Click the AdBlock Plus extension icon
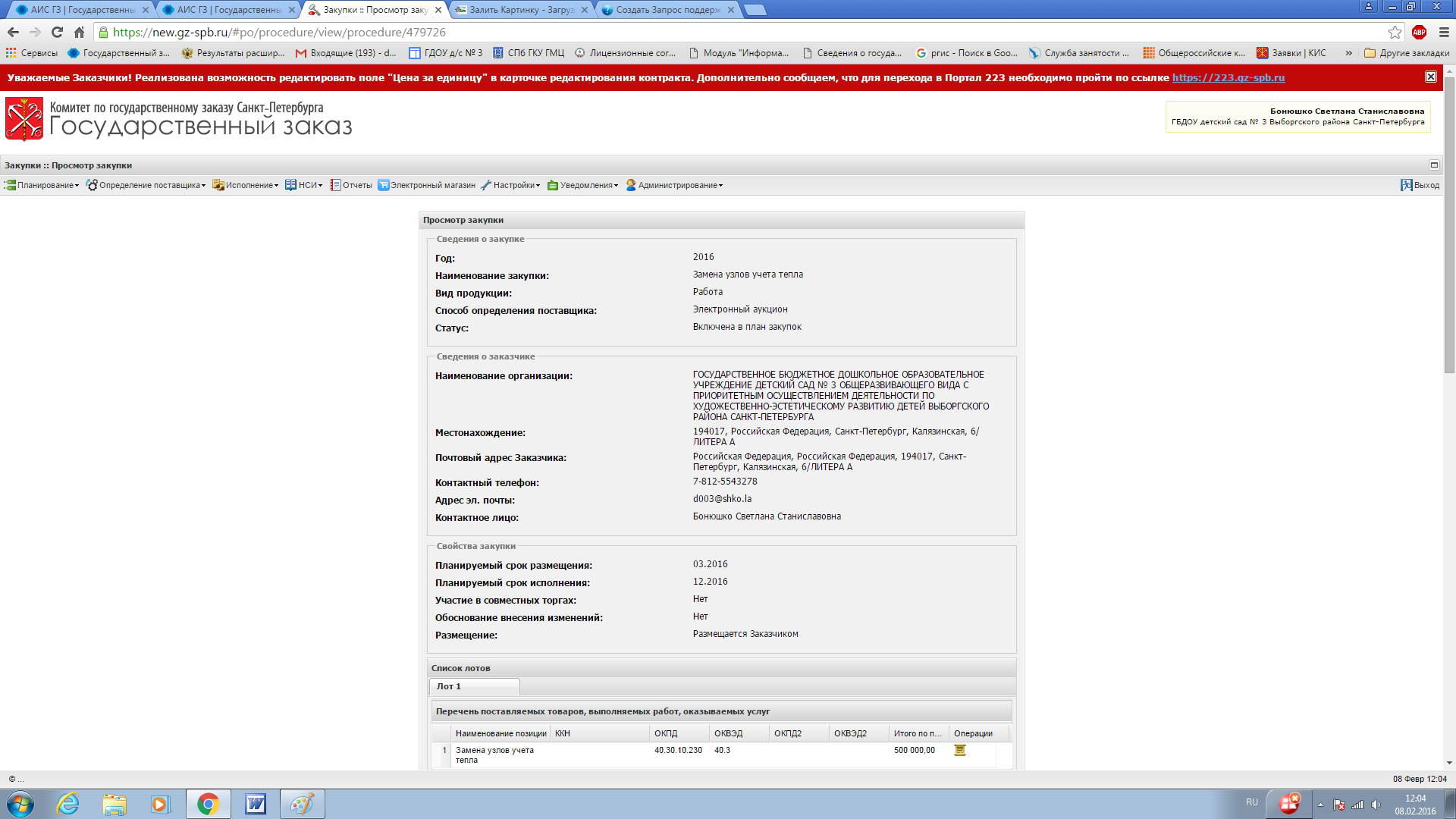This screenshot has width=1456, height=819. click(1419, 32)
